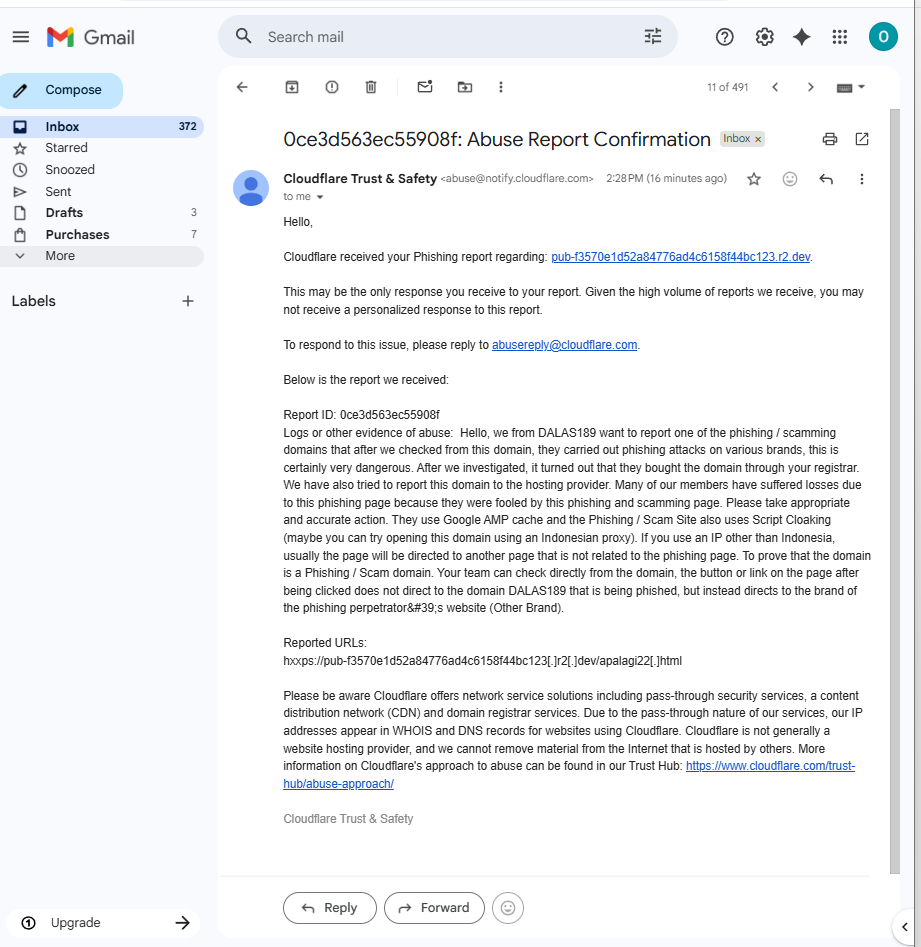Open the Snoozed folder
This screenshot has height=947, width=921.
click(x=101, y=170)
